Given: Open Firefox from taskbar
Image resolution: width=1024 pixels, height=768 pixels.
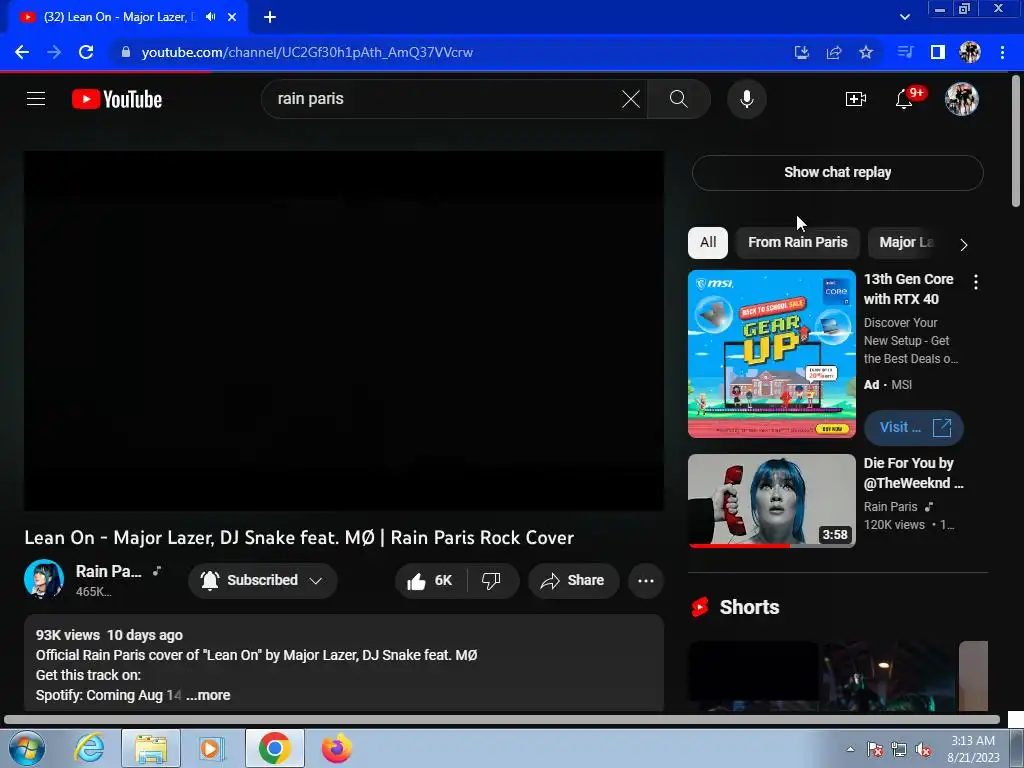Looking at the screenshot, I should (336, 748).
